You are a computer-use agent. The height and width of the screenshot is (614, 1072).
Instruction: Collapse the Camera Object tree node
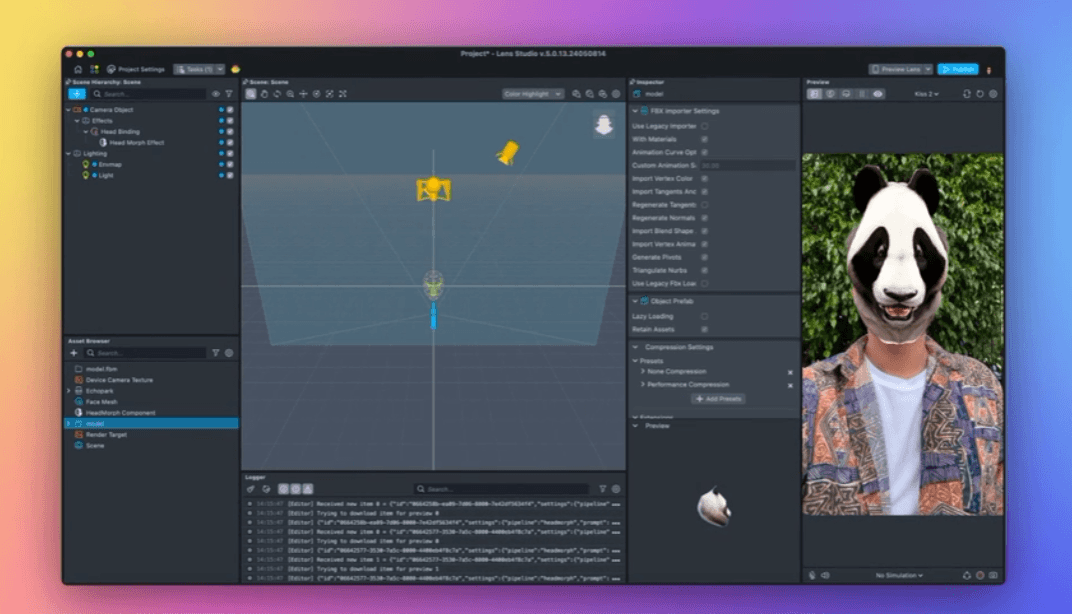[x=68, y=109]
